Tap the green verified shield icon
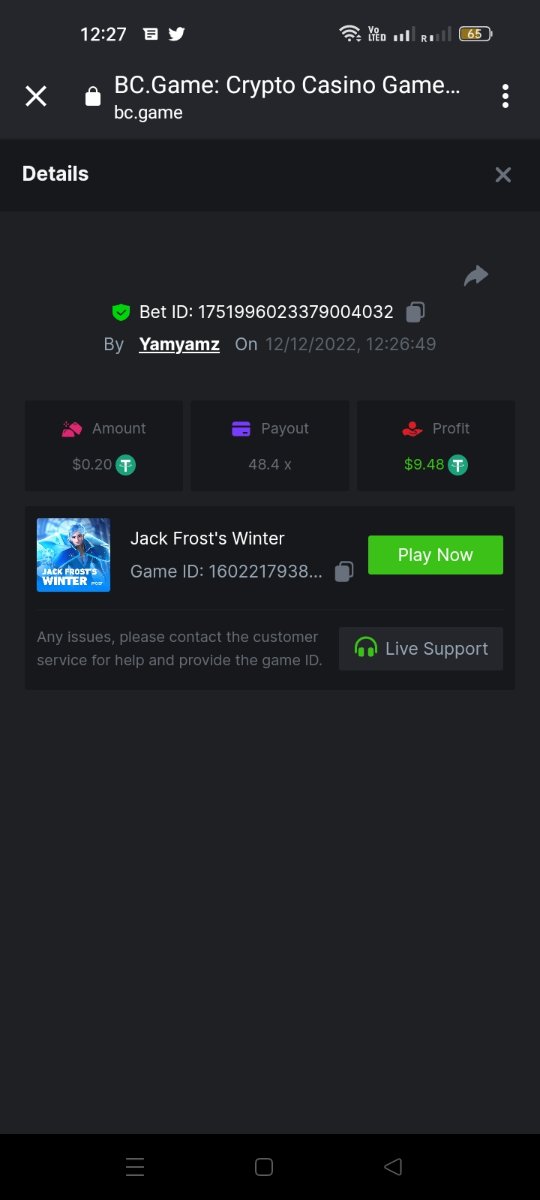 [x=121, y=312]
